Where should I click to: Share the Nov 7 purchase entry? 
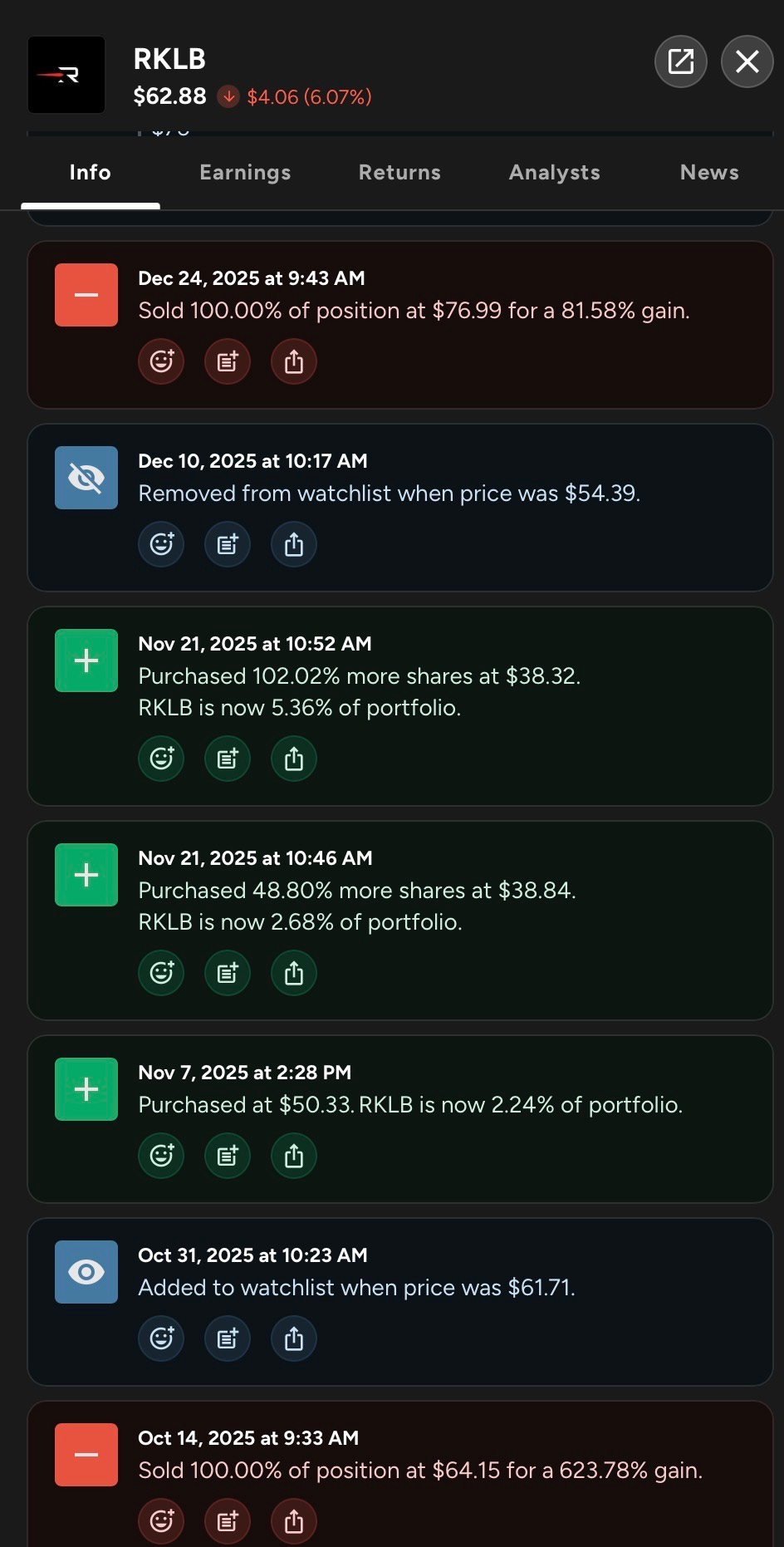tap(294, 1156)
